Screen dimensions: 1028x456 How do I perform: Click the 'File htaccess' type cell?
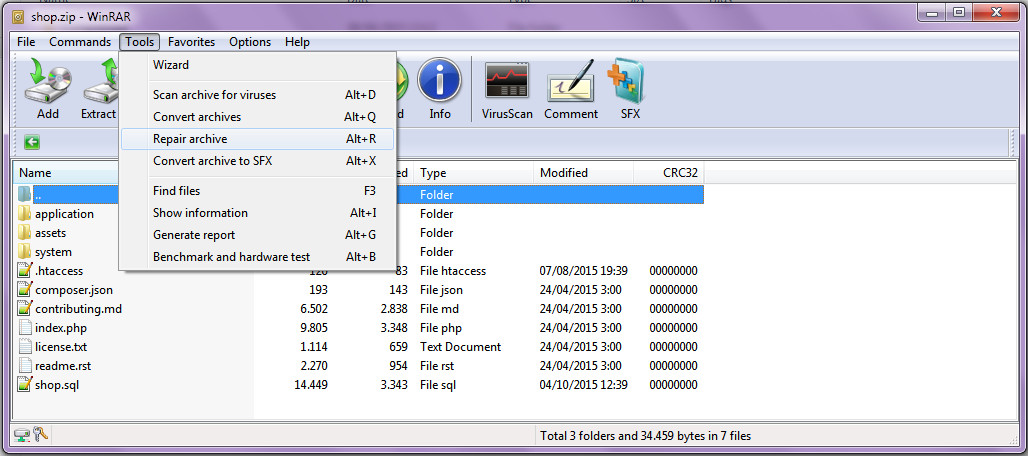point(453,271)
